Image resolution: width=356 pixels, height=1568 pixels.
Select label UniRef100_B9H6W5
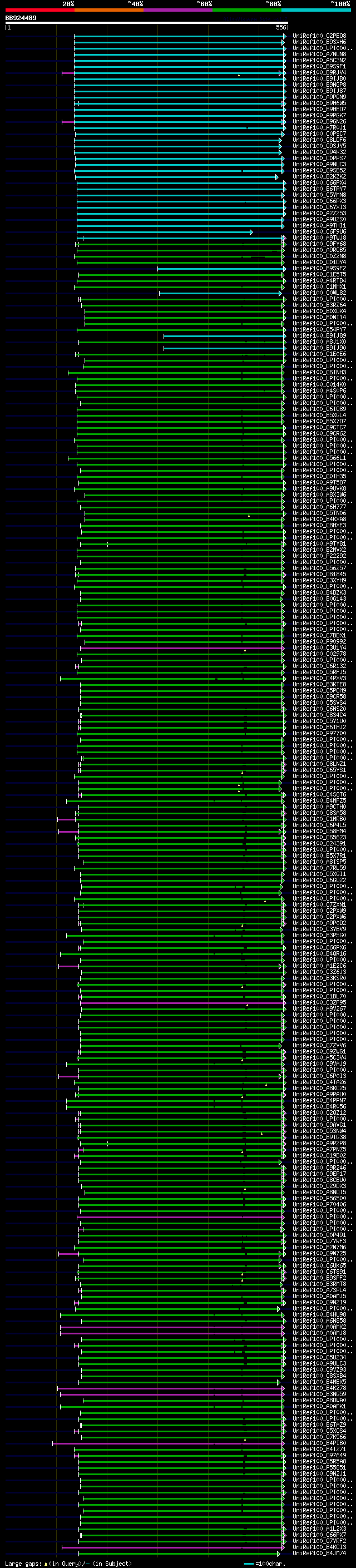pos(319,103)
